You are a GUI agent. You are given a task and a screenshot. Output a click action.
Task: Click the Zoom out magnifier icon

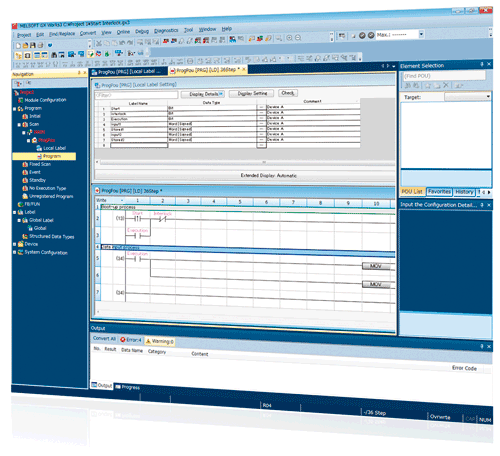tap(298, 38)
